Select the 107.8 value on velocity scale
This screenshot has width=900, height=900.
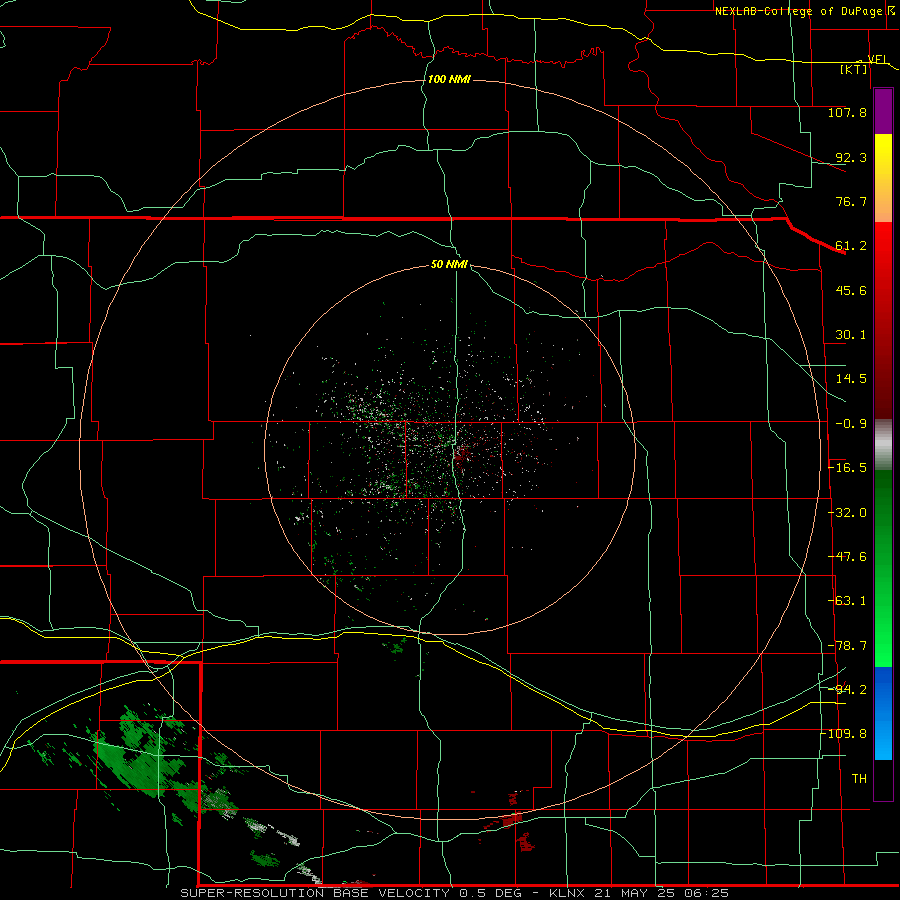coord(847,112)
